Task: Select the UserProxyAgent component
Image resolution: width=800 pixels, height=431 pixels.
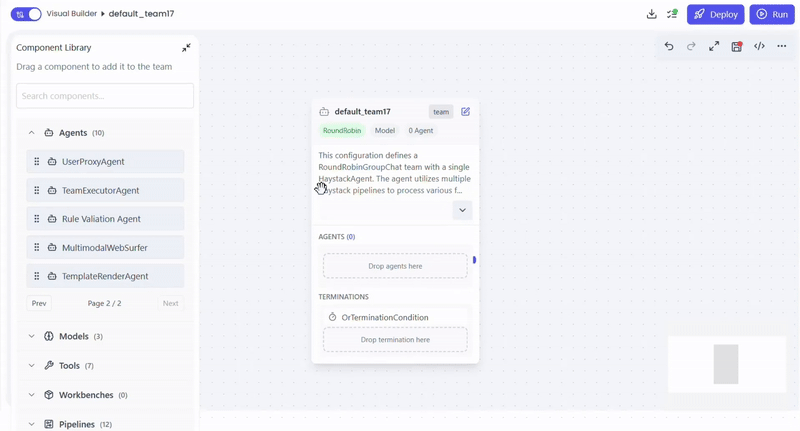Action: click(105, 162)
